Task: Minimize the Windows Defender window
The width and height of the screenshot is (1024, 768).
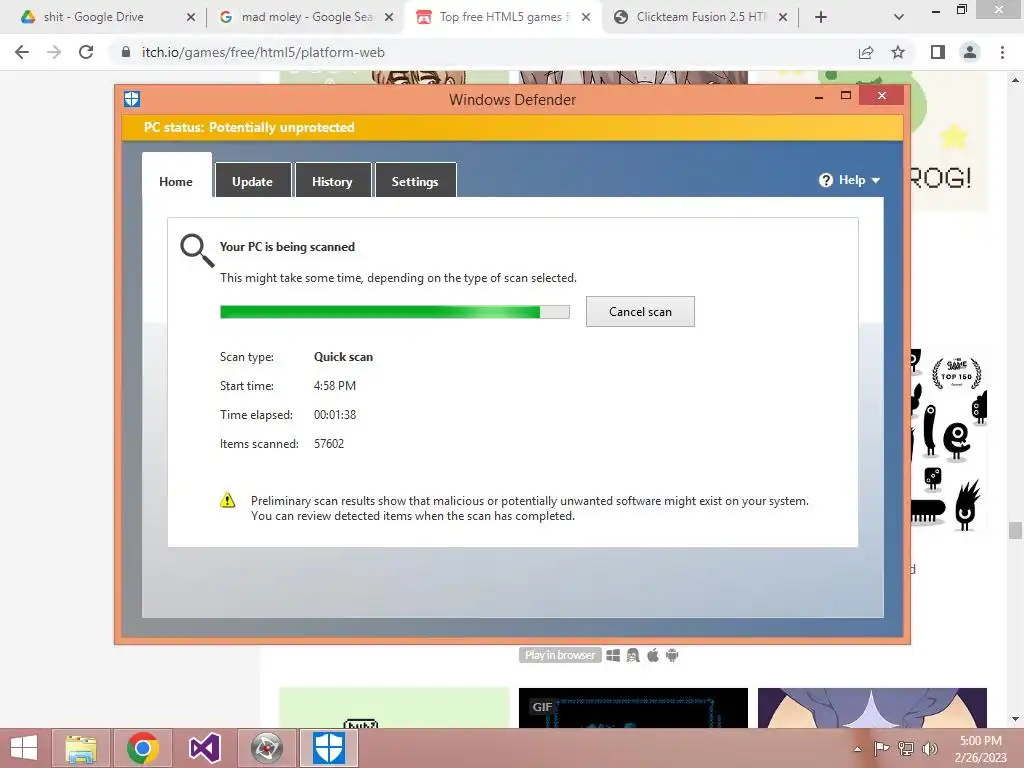Action: click(x=819, y=97)
